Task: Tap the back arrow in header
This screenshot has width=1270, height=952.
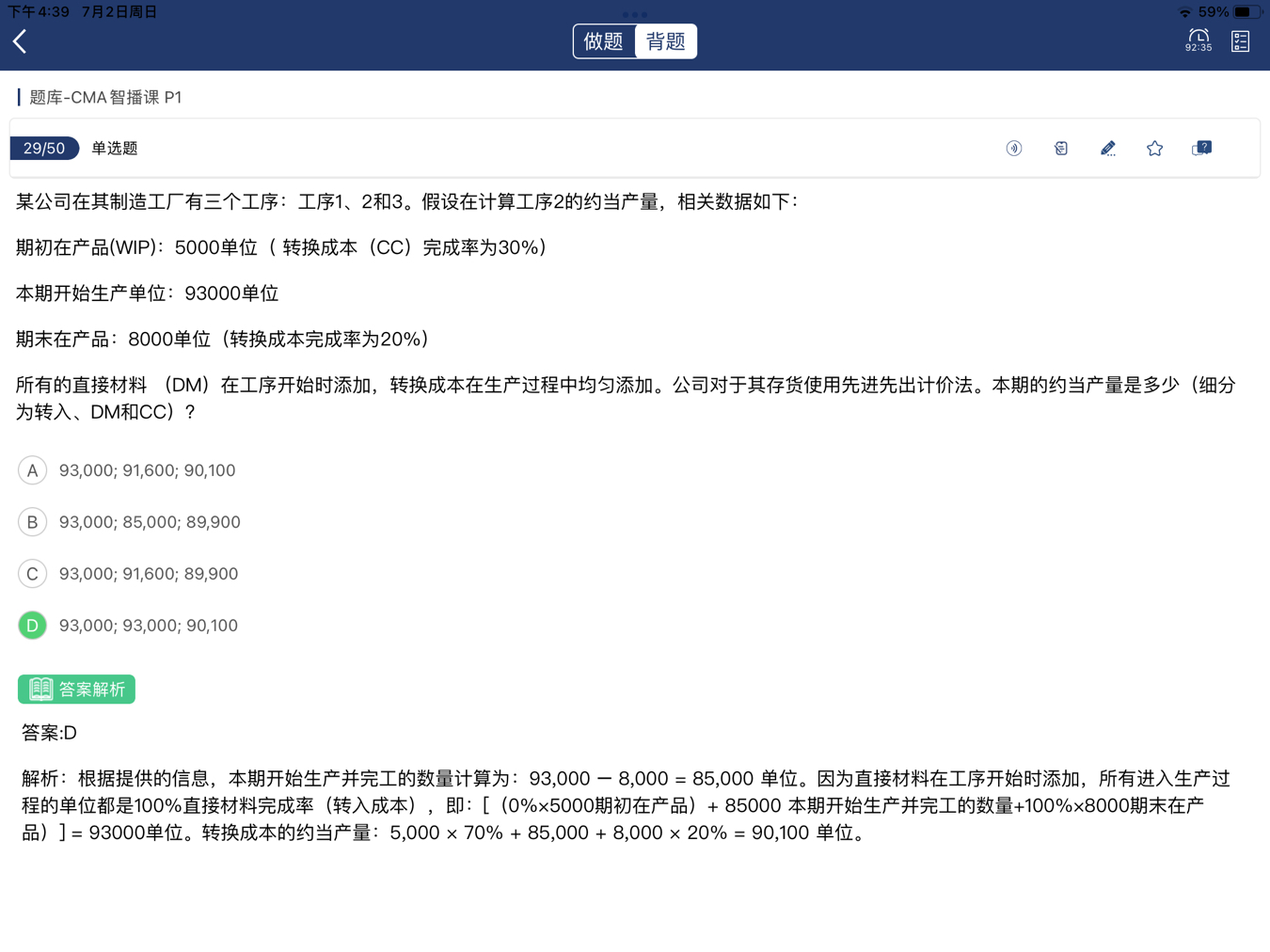Action: [20, 41]
